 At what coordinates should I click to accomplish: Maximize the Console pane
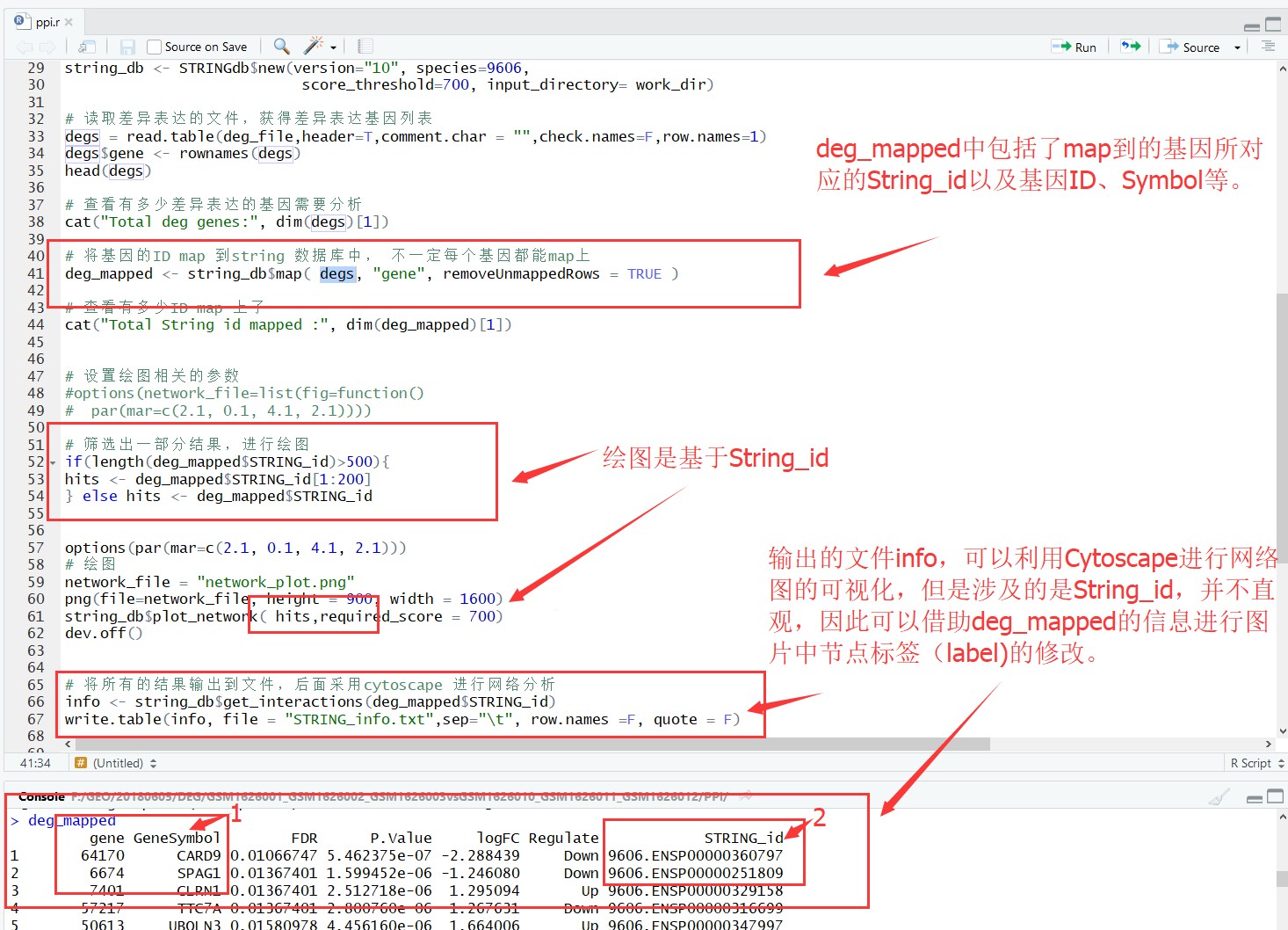point(1274,796)
